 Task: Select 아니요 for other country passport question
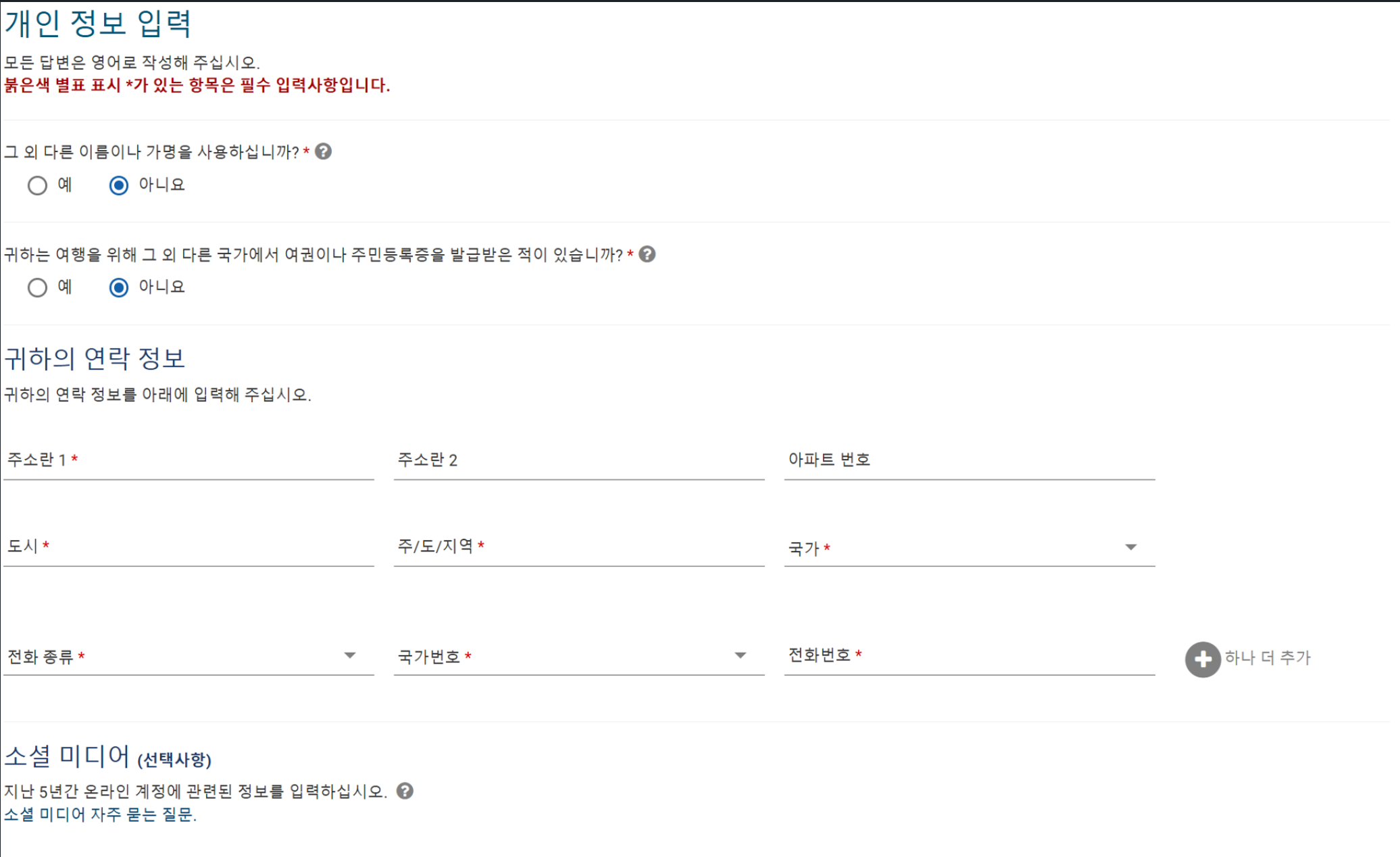(x=118, y=287)
